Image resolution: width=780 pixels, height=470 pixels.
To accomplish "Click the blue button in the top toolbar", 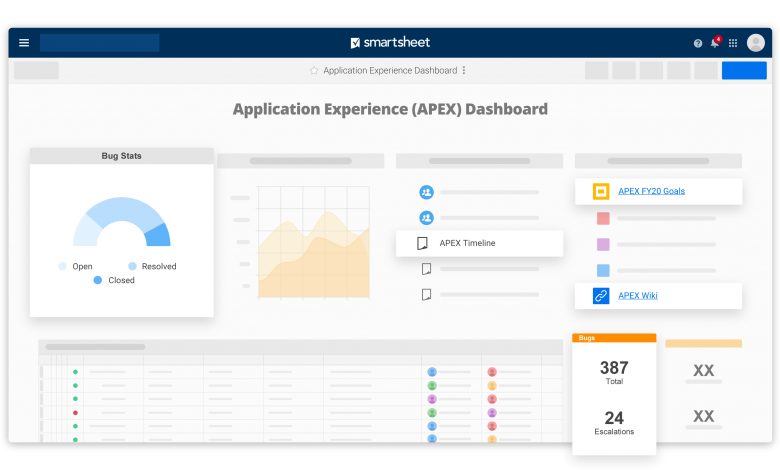I will [743, 70].
